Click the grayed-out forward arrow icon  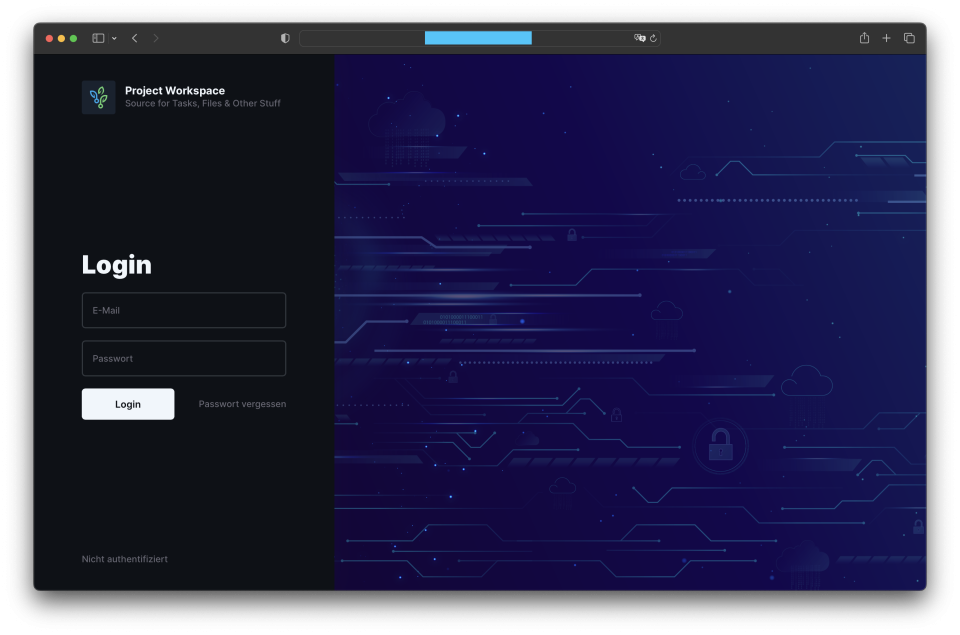(x=156, y=37)
